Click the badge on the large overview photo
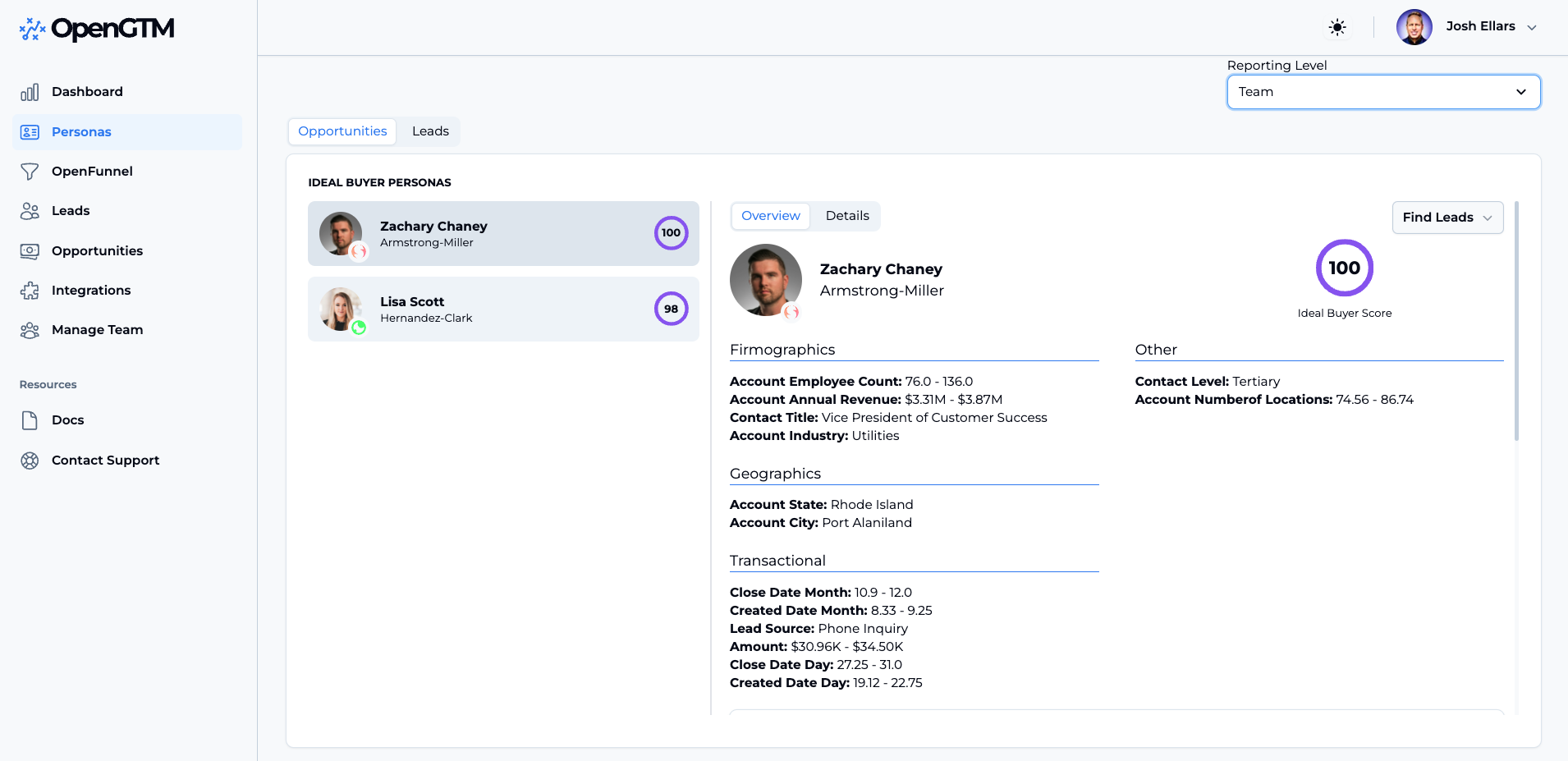Screen dimensions: 1568x761 791,312
